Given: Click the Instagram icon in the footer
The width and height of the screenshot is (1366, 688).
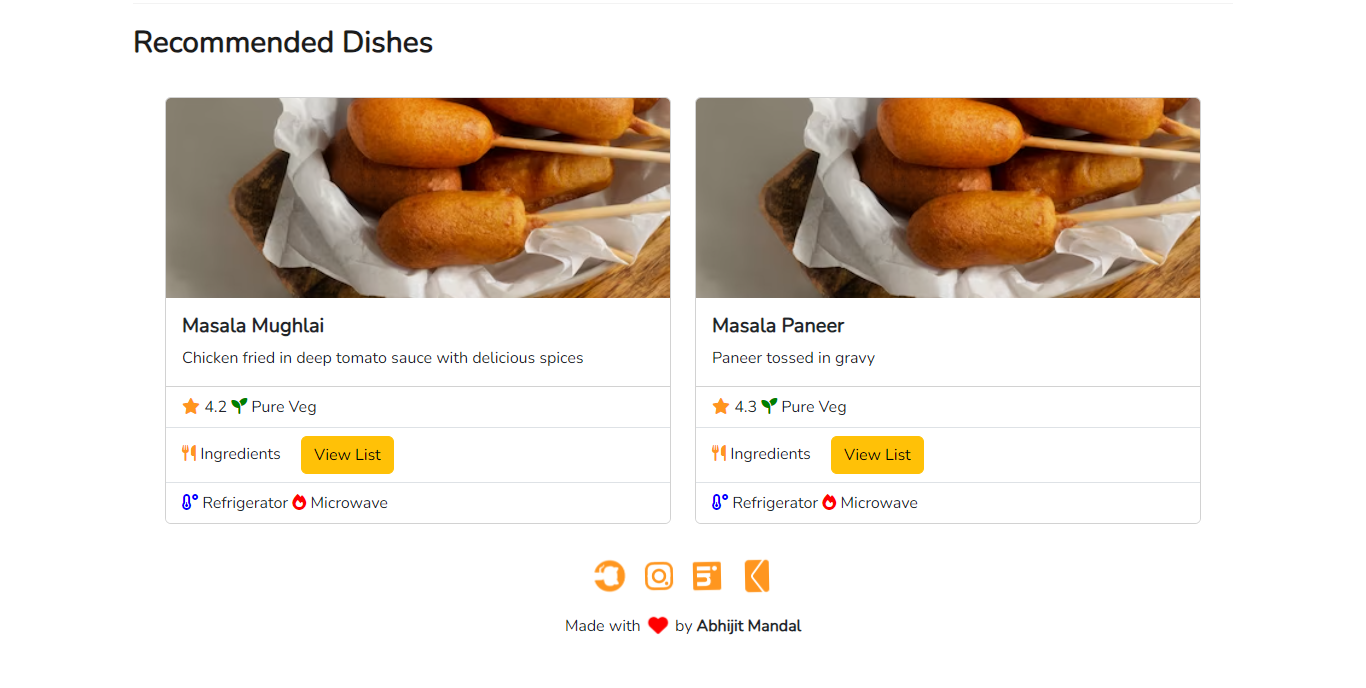Looking at the screenshot, I should (658, 576).
